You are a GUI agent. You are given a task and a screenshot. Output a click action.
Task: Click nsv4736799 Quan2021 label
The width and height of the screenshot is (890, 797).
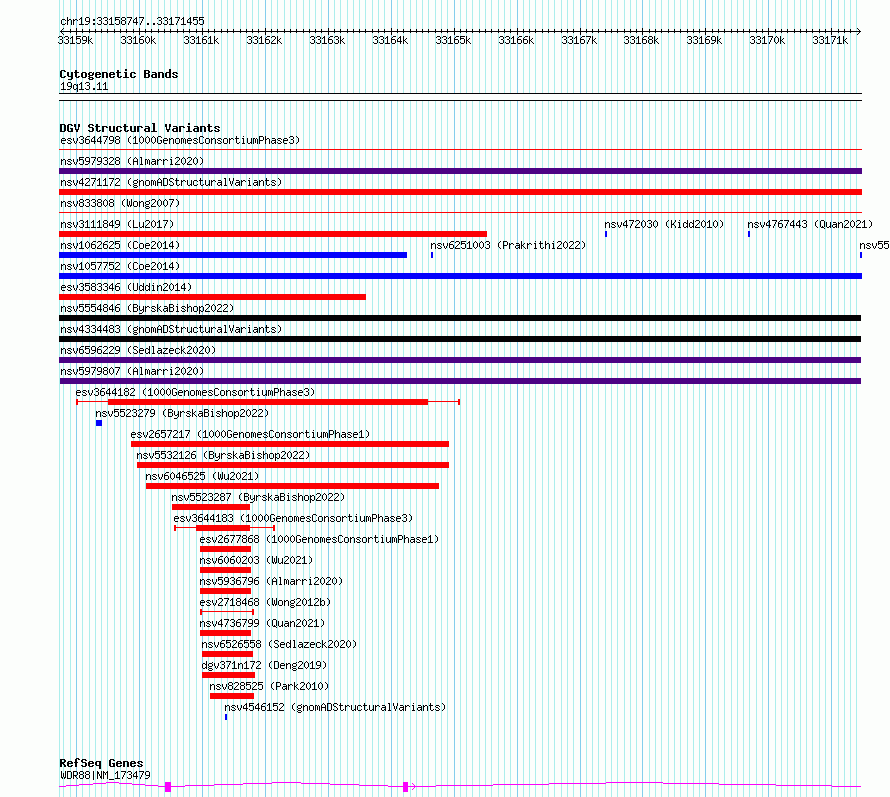point(262,623)
